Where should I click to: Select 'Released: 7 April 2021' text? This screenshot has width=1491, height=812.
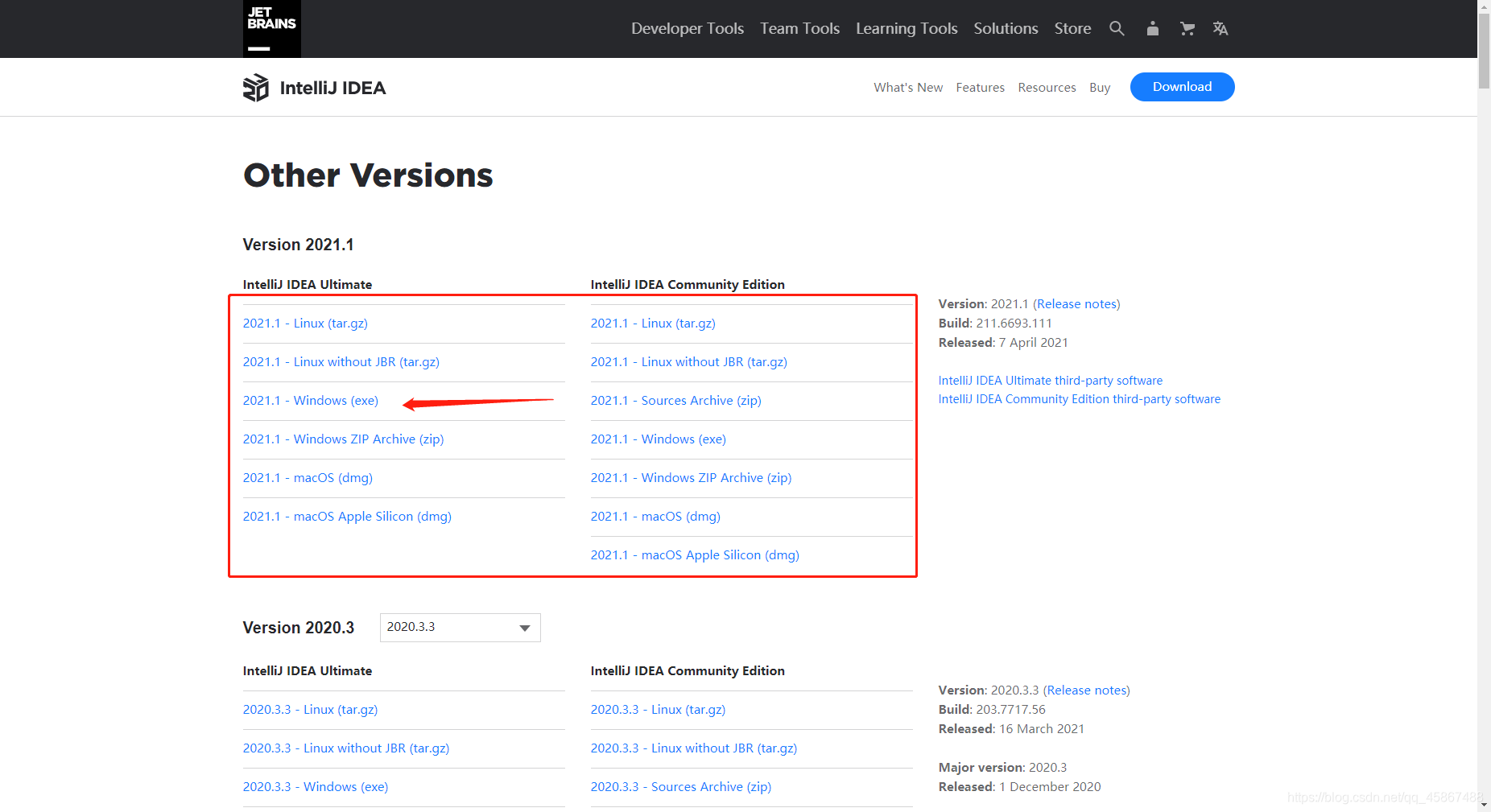pyautogui.click(x=1003, y=342)
